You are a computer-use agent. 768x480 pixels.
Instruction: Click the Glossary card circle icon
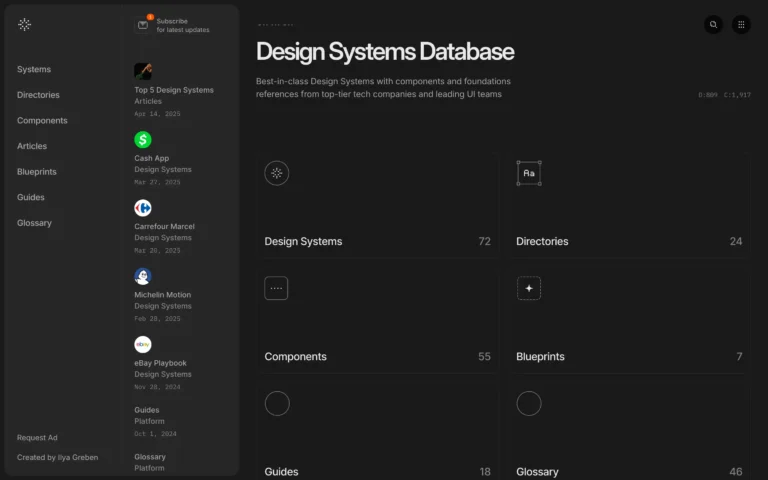(529, 404)
